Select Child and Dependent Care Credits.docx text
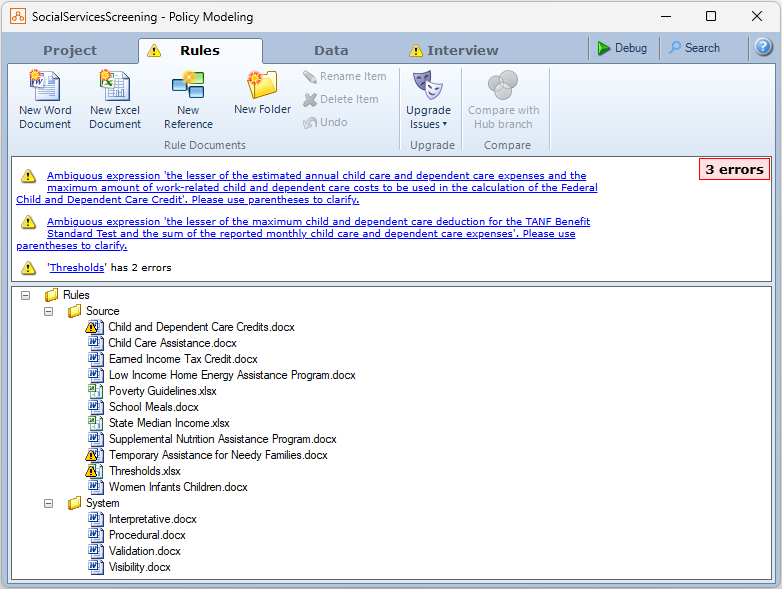The image size is (782, 589). point(201,327)
